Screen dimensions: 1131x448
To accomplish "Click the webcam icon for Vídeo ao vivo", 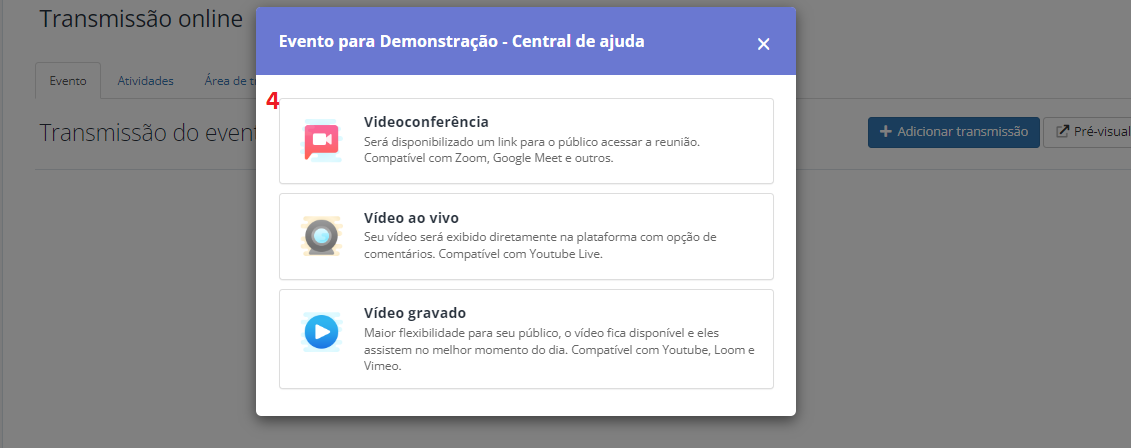I will 322,237.
